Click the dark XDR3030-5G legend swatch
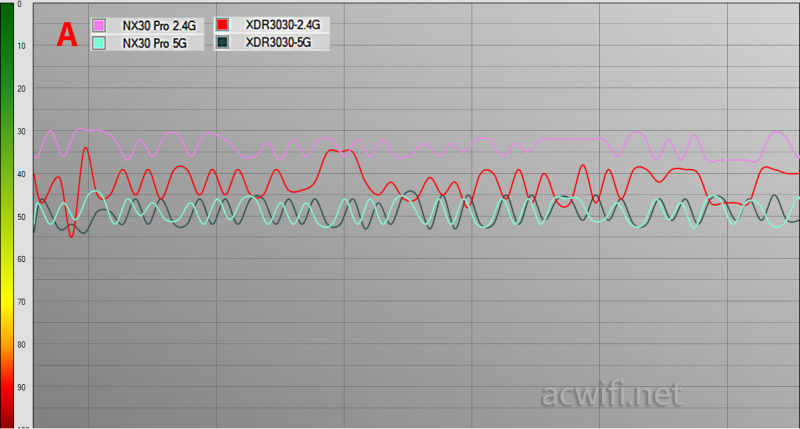The image size is (800, 429). [x=223, y=43]
